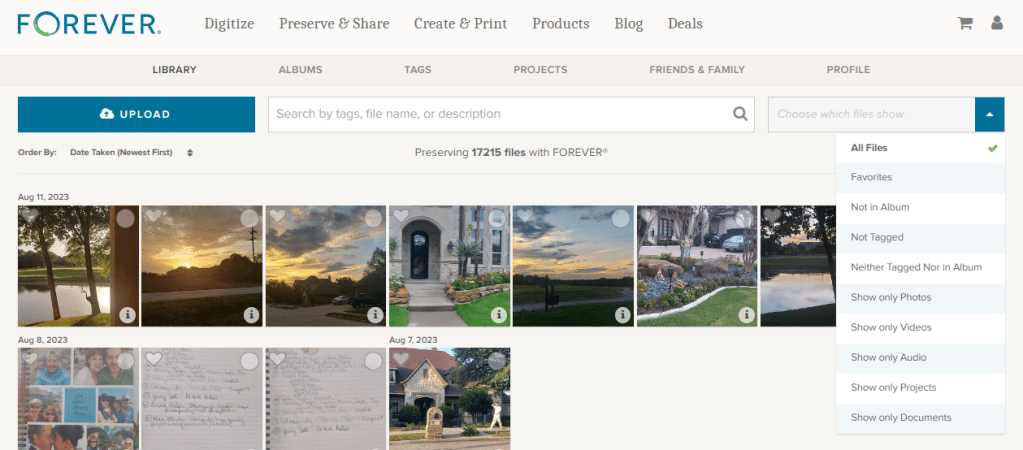The width and height of the screenshot is (1023, 450).
Task: Open the Friends & Family tab
Action: point(696,70)
